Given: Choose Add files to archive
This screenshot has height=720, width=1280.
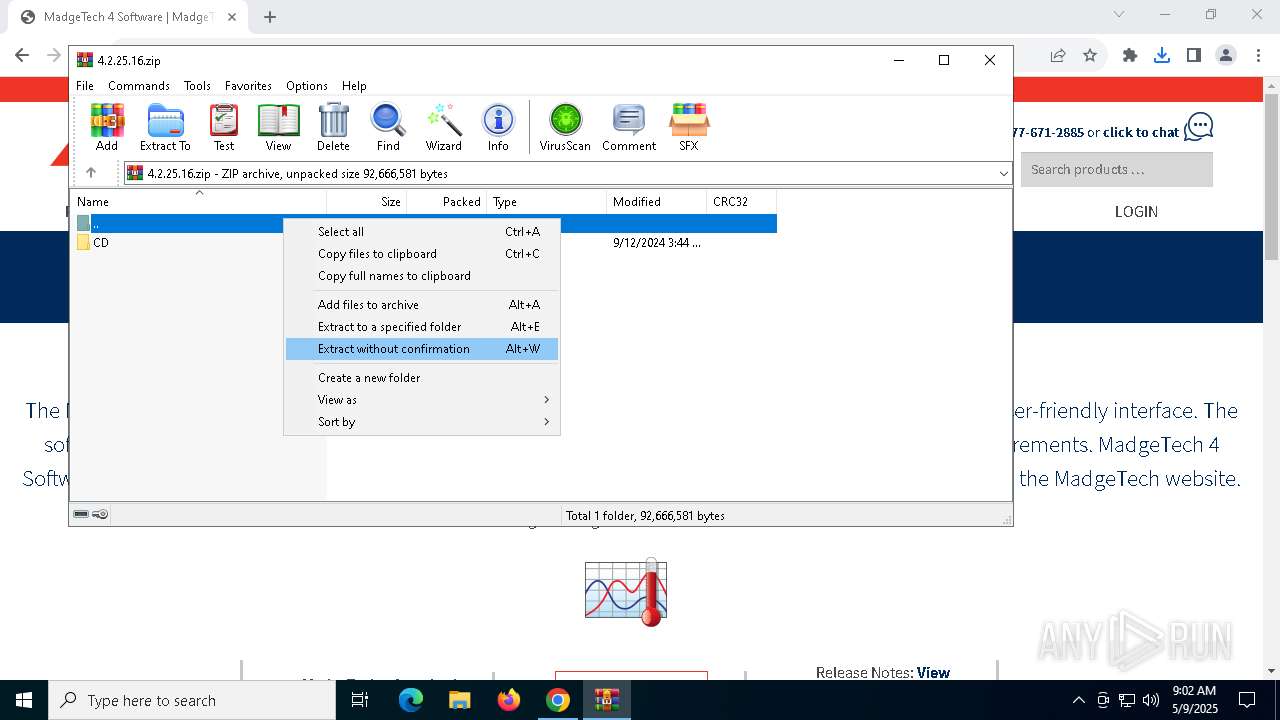Looking at the screenshot, I should (x=422, y=305).
